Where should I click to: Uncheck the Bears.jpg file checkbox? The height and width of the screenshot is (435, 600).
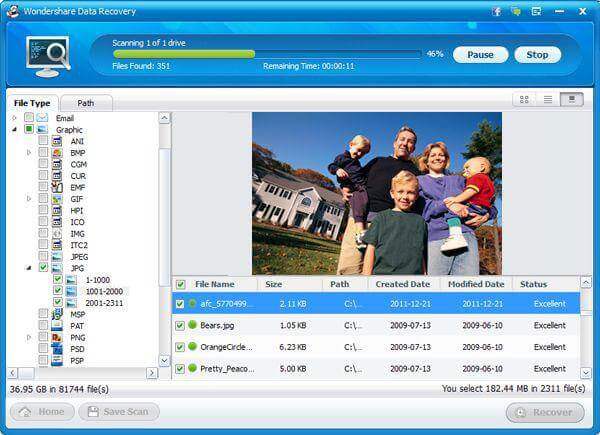[x=180, y=326]
